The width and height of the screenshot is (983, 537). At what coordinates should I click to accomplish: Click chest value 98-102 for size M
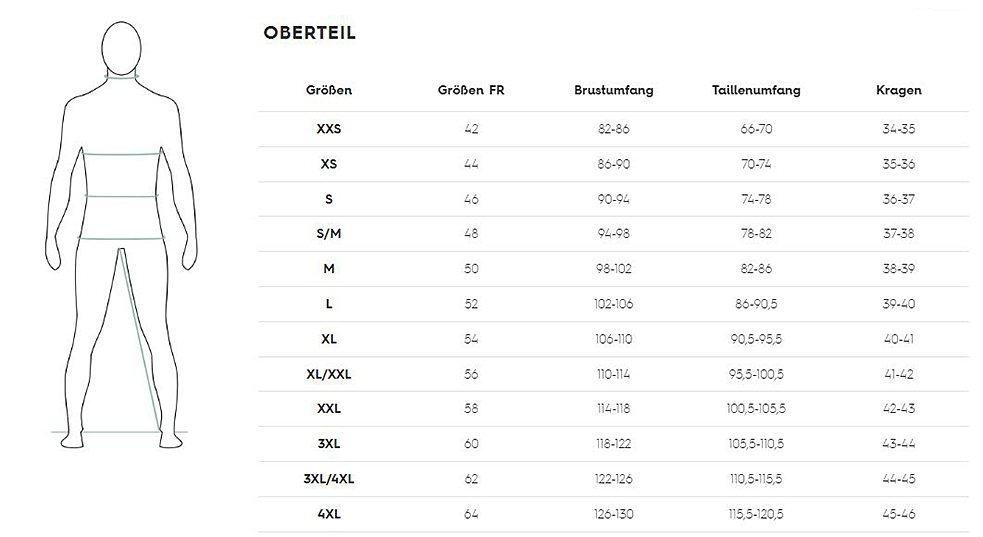tap(613, 269)
